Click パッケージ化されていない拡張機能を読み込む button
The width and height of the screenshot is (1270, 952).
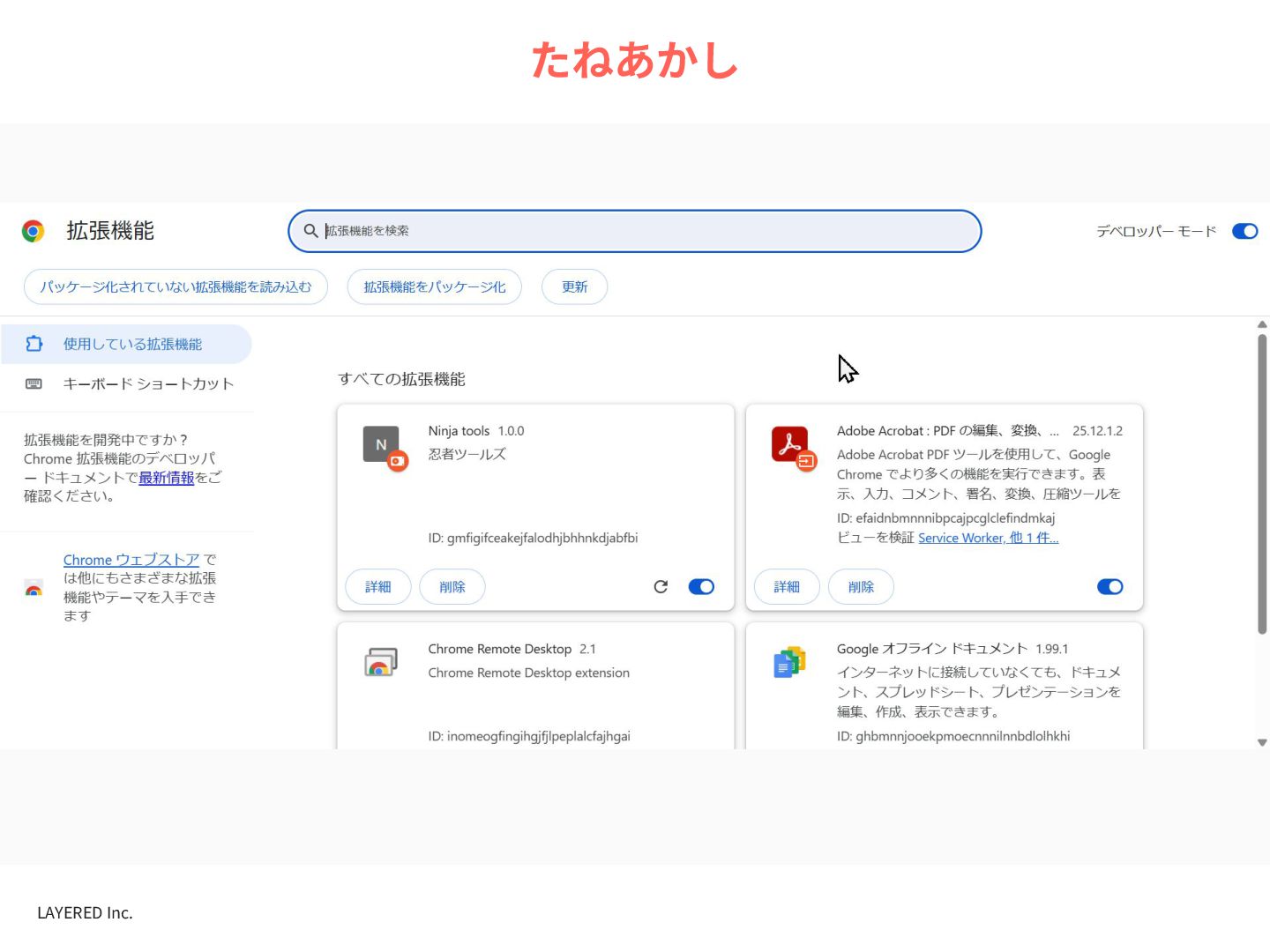[176, 286]
